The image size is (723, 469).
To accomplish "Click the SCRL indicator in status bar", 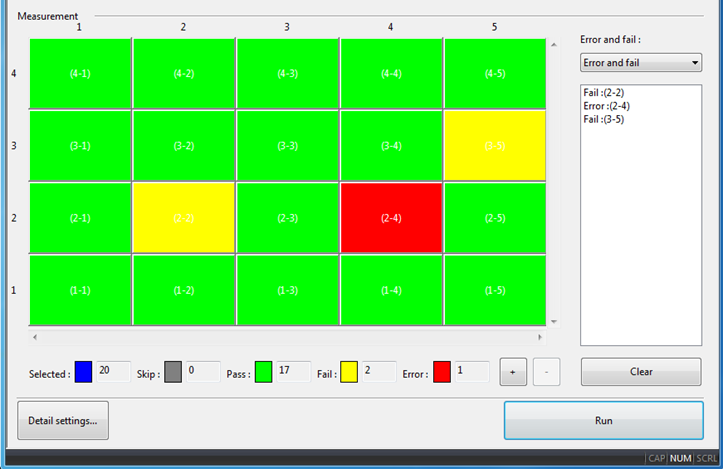I will [706, 458].
